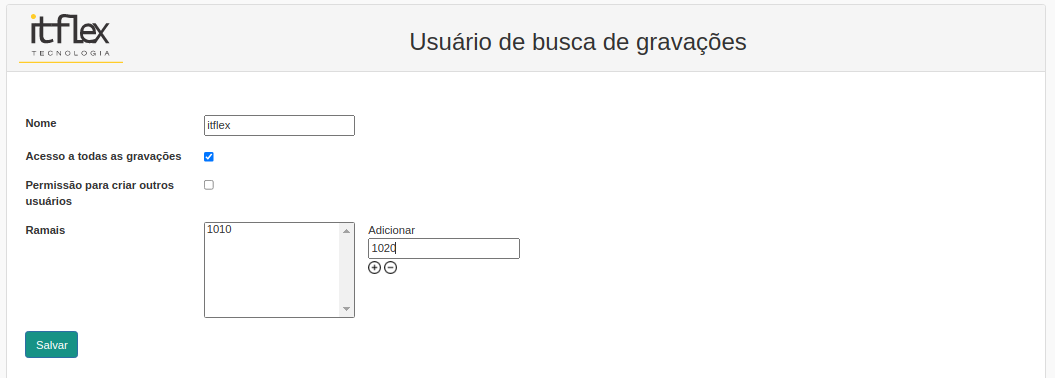Click the Usuário de busca de gravações heading
The image size is (1055, 378).
(x=578, y=42)
